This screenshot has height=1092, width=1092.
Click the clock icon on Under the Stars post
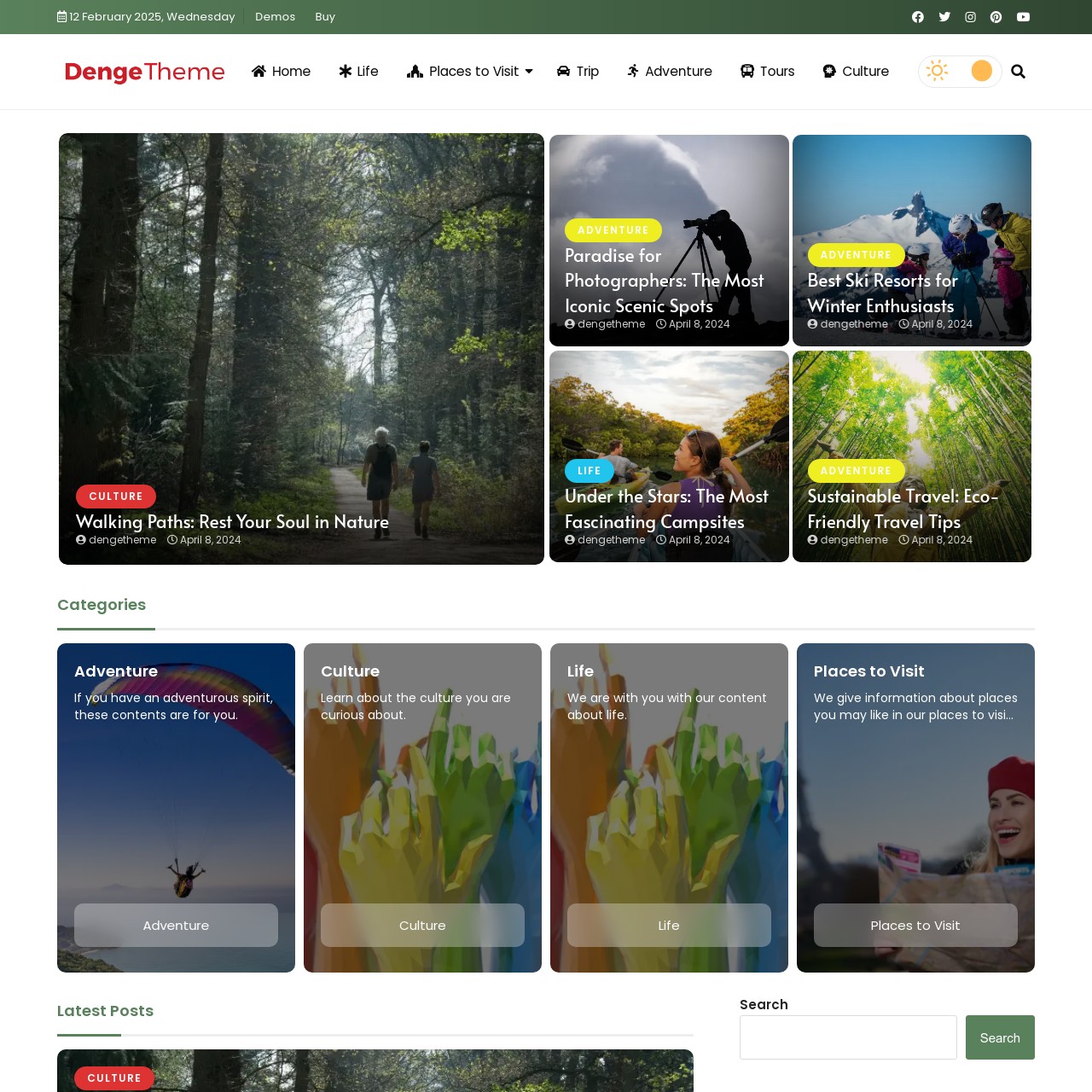(661, 540)
